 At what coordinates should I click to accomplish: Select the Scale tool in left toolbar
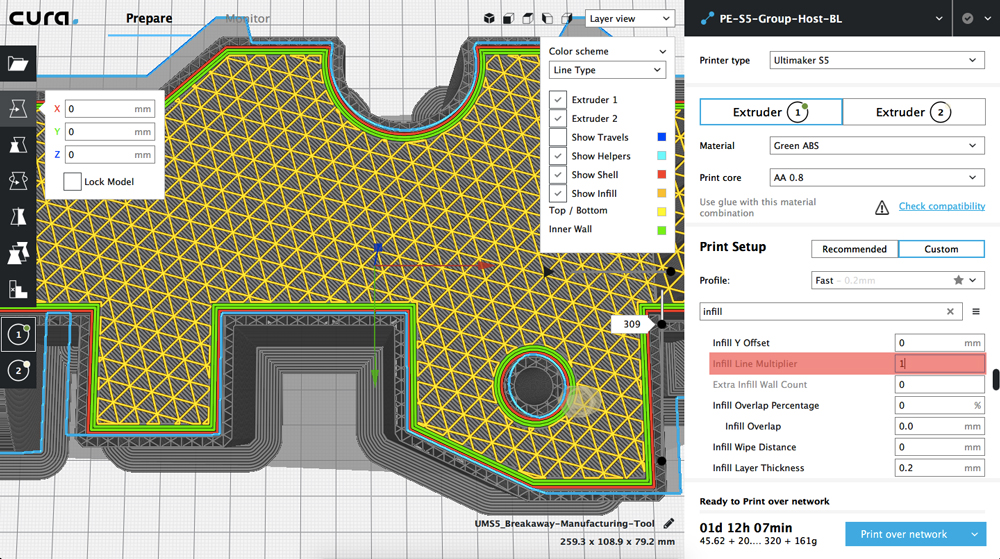click(18, 146)
